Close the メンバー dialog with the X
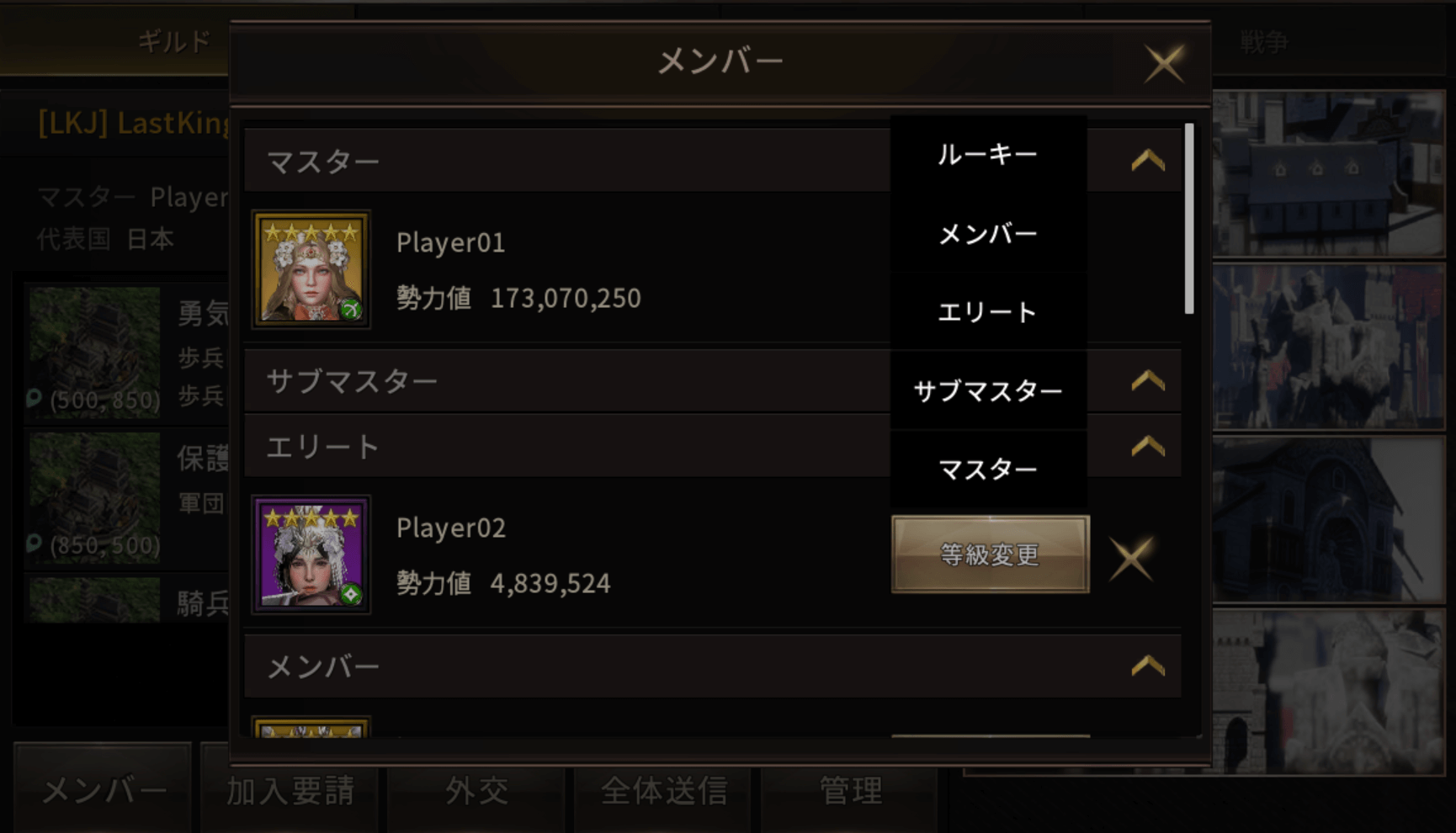The height and width of the screenshot is (833, 1456). click(1164, 63)
